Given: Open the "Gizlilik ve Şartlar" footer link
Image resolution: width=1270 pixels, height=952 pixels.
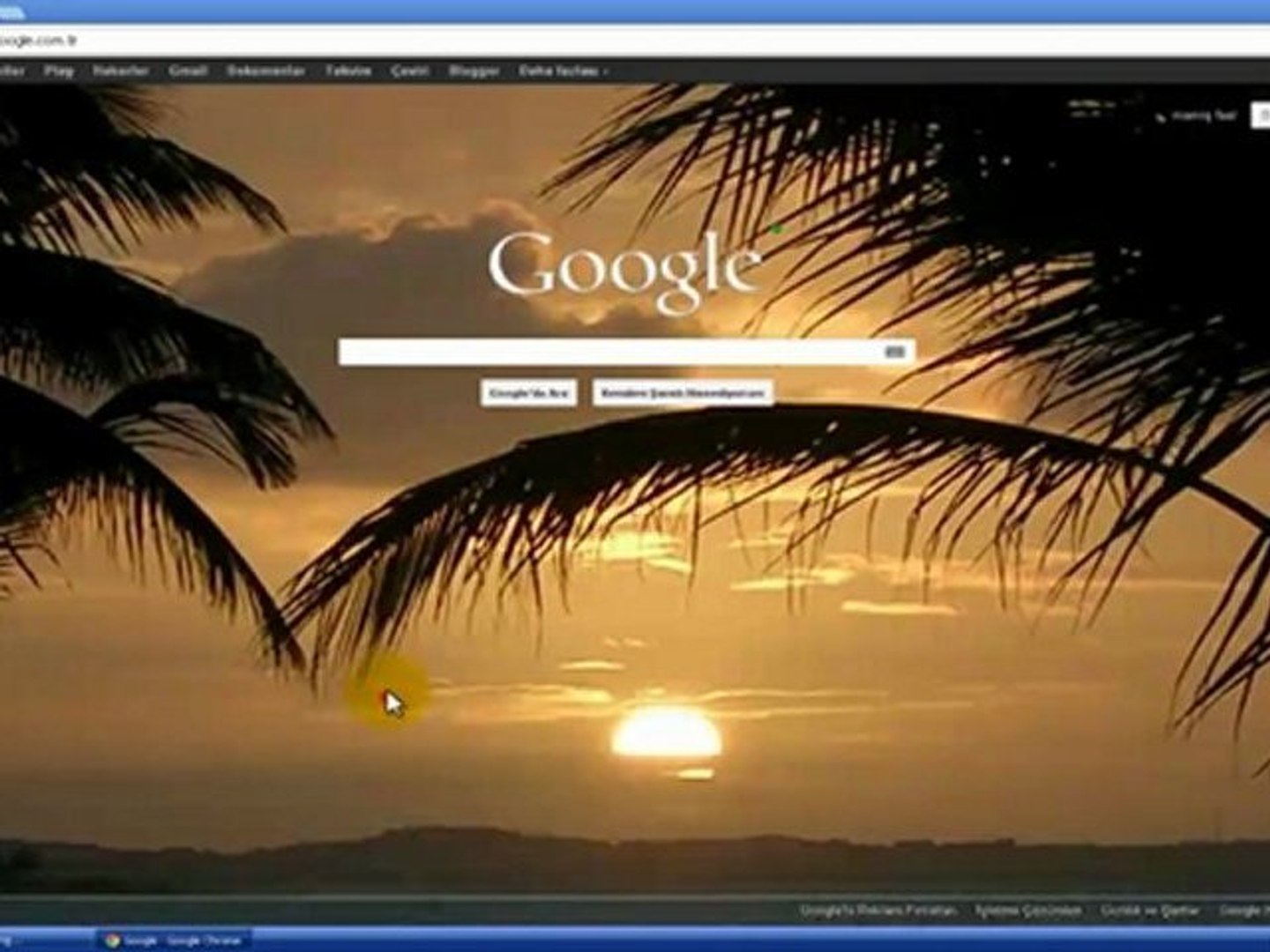Looking at the screenshot, I should click(x=1150, y=910).
